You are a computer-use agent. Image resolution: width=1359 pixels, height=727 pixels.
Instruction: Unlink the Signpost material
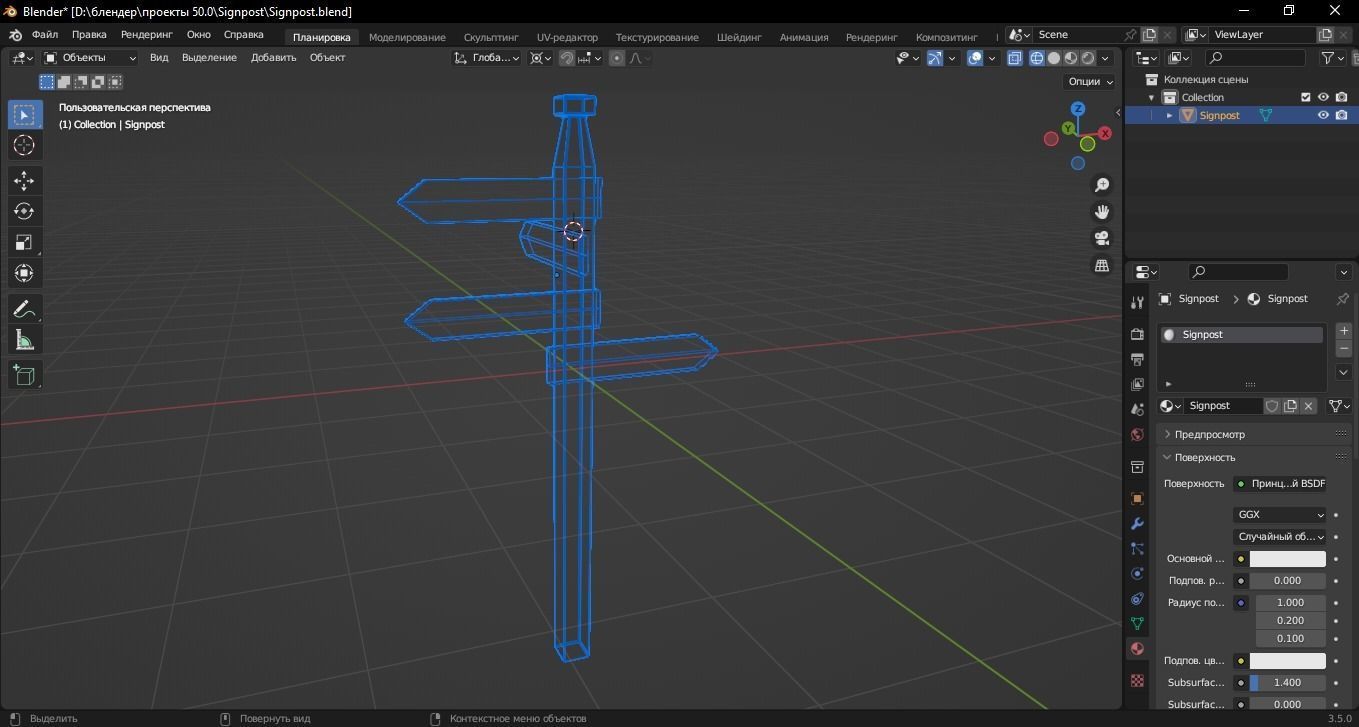pos(1308,406)
